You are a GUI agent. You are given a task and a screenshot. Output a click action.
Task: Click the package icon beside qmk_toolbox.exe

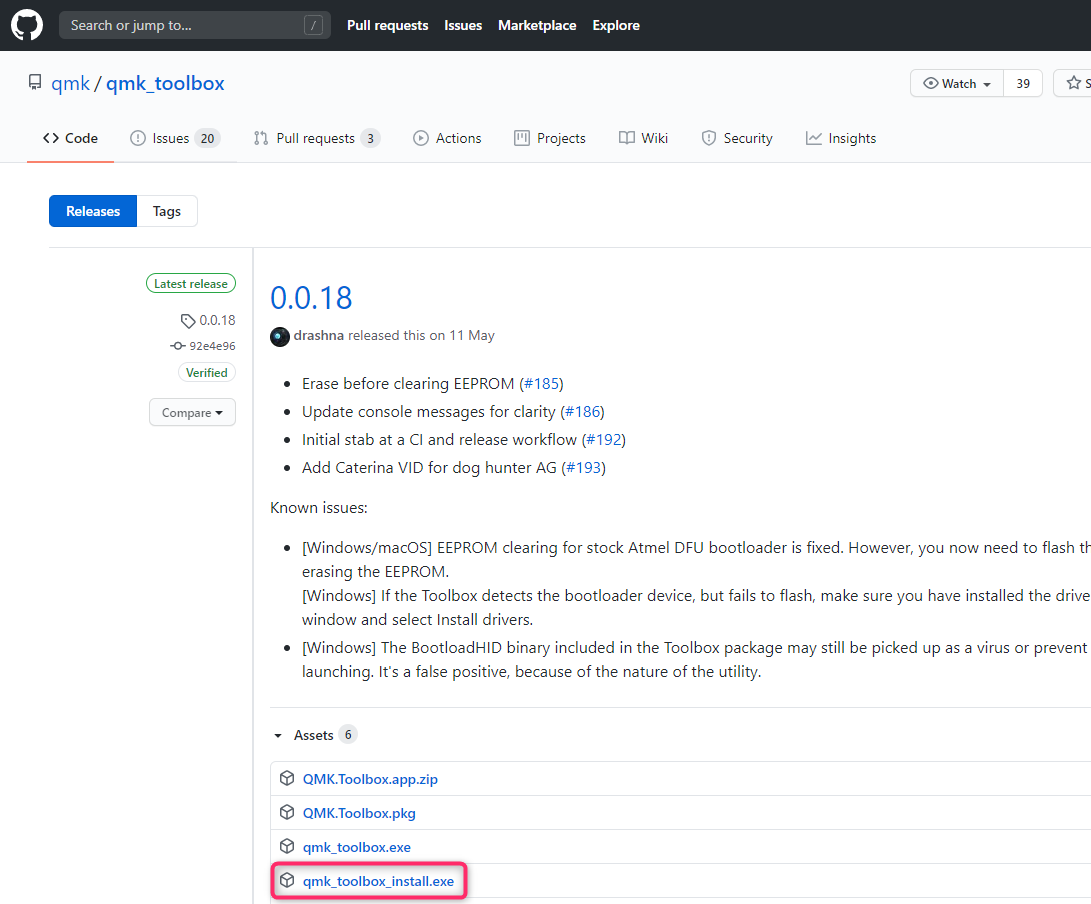pos(287,847)
